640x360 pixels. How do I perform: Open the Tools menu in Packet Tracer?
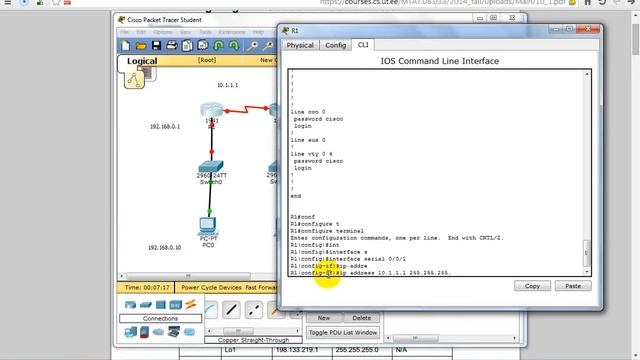coord(205,32)
